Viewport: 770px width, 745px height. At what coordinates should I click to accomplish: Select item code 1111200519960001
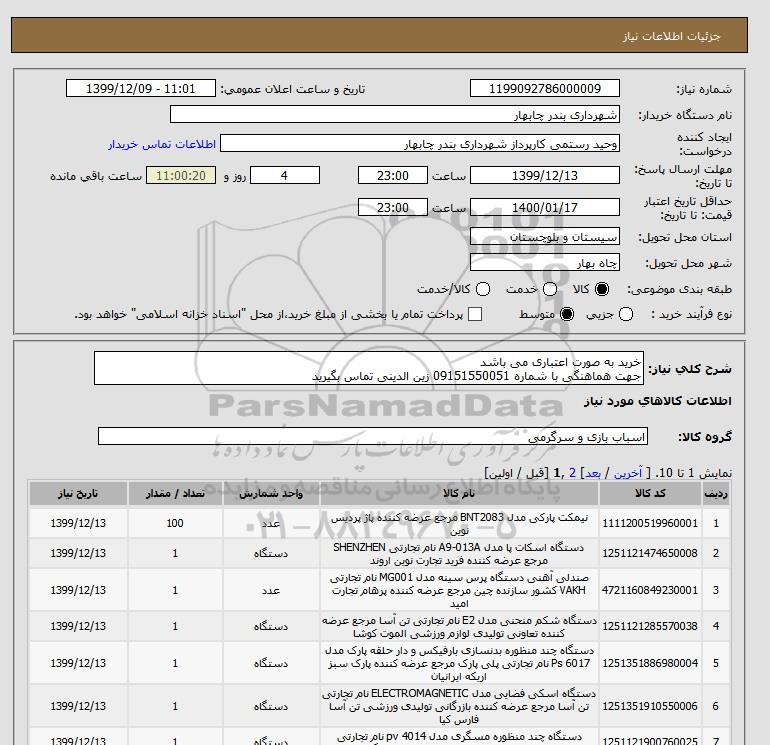[650, 524]
